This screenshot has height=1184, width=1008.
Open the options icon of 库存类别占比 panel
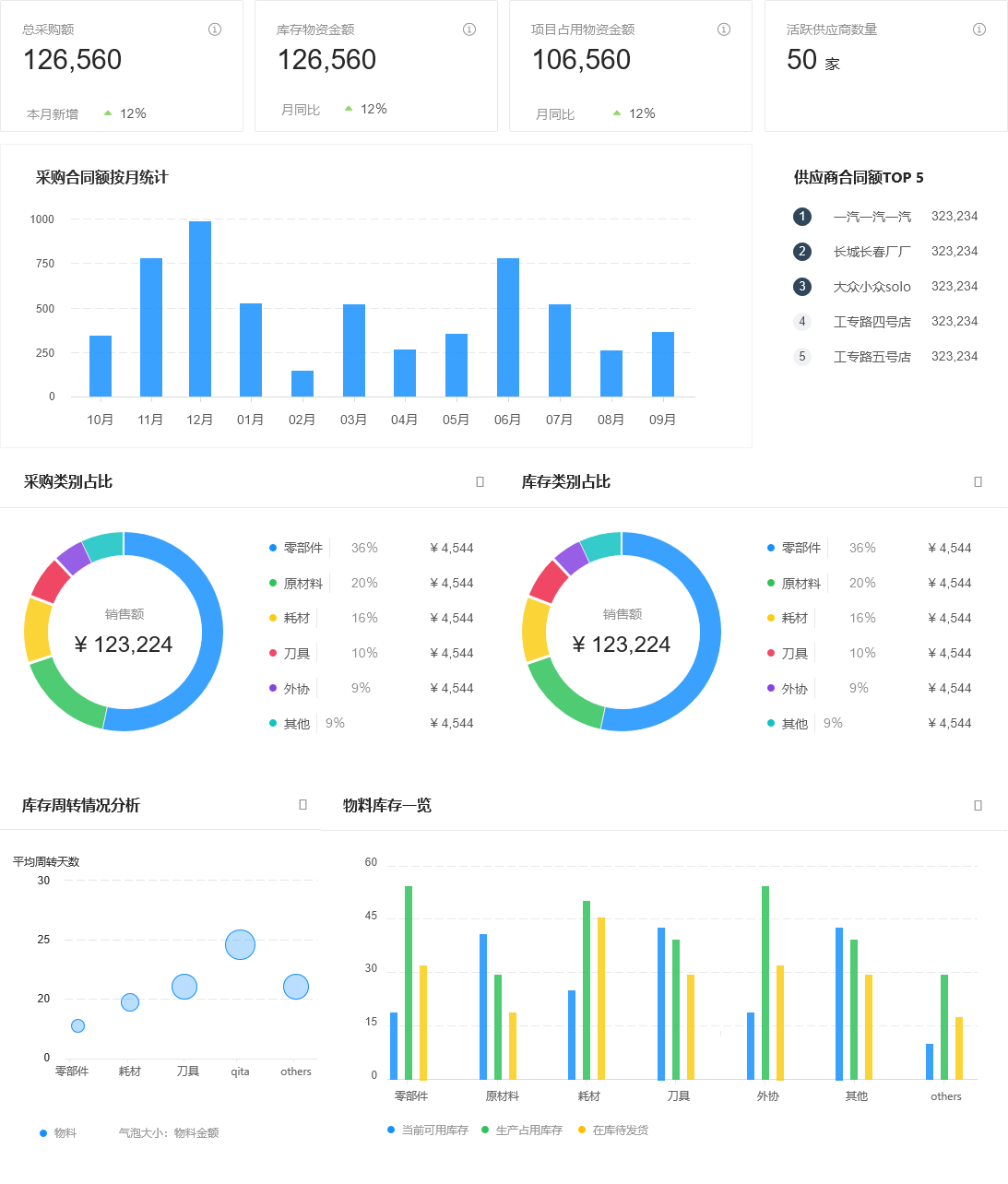(978, 481)
